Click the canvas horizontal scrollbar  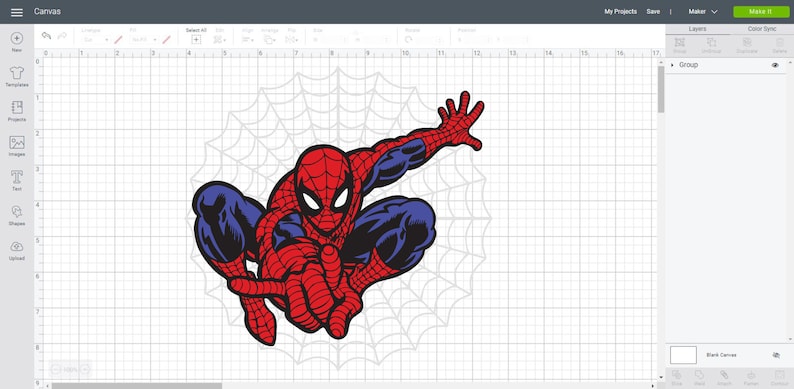pos(137,386)
